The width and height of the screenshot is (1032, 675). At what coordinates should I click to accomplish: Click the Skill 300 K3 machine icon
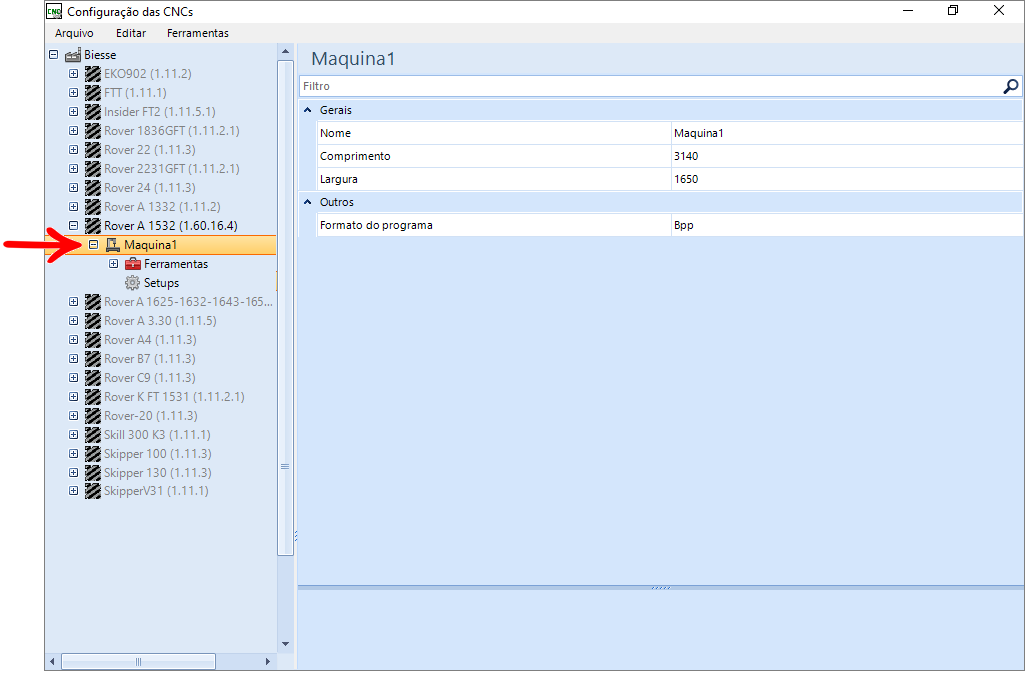pyautogui.click(x=93, y=435)
